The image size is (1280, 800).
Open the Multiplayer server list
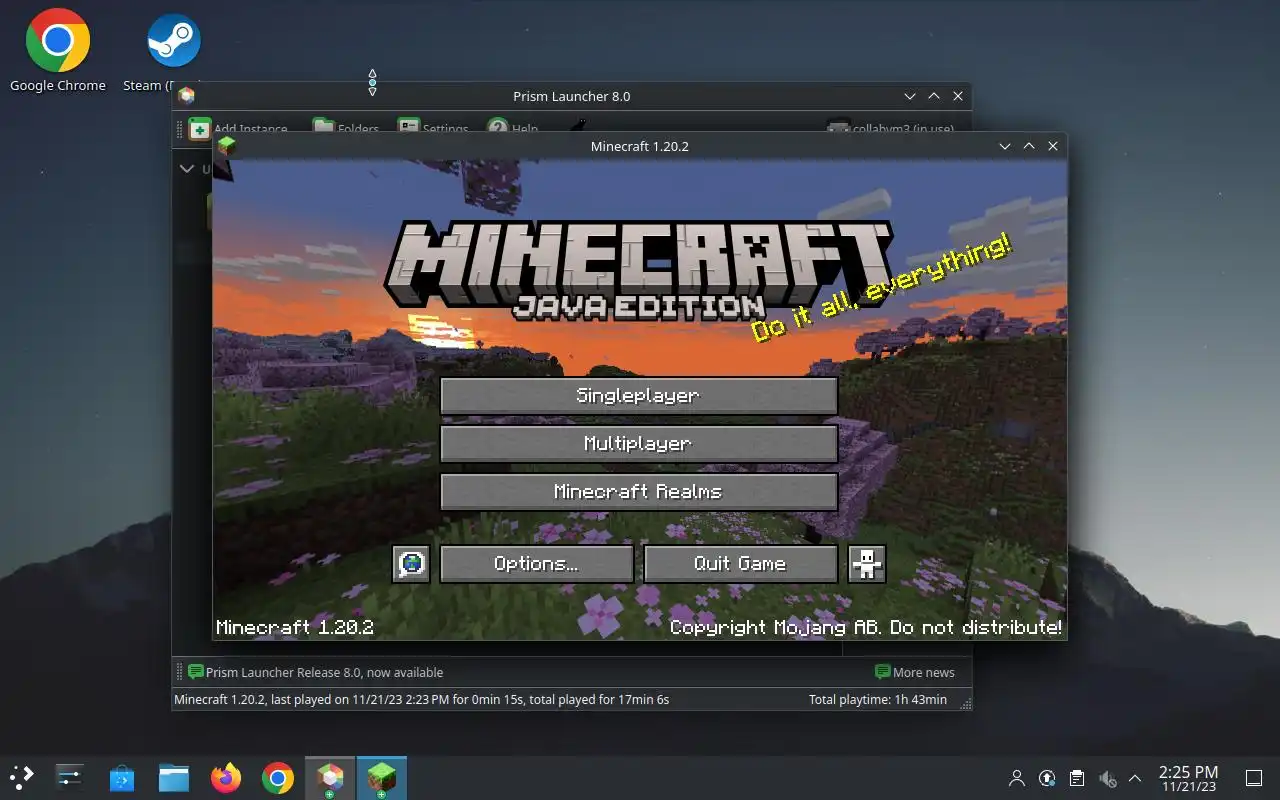pos(638,444)
